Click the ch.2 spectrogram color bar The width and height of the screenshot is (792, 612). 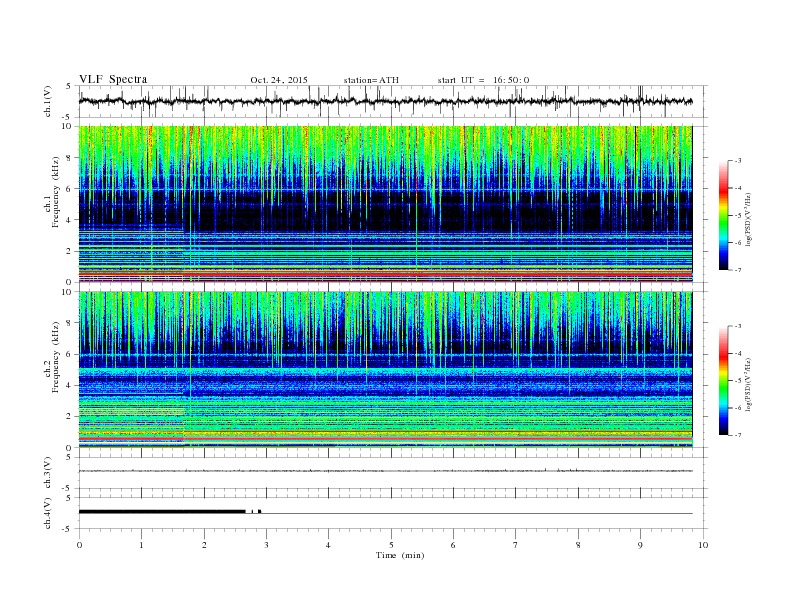[724, 380]
